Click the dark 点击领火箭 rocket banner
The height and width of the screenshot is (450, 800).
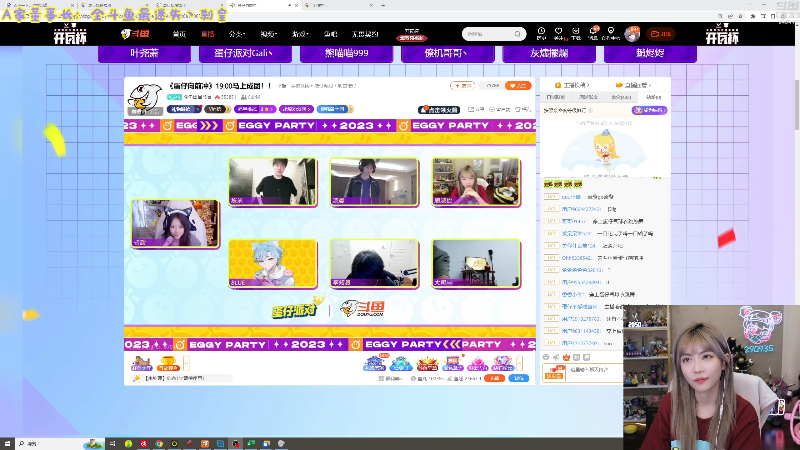(439, 110)
